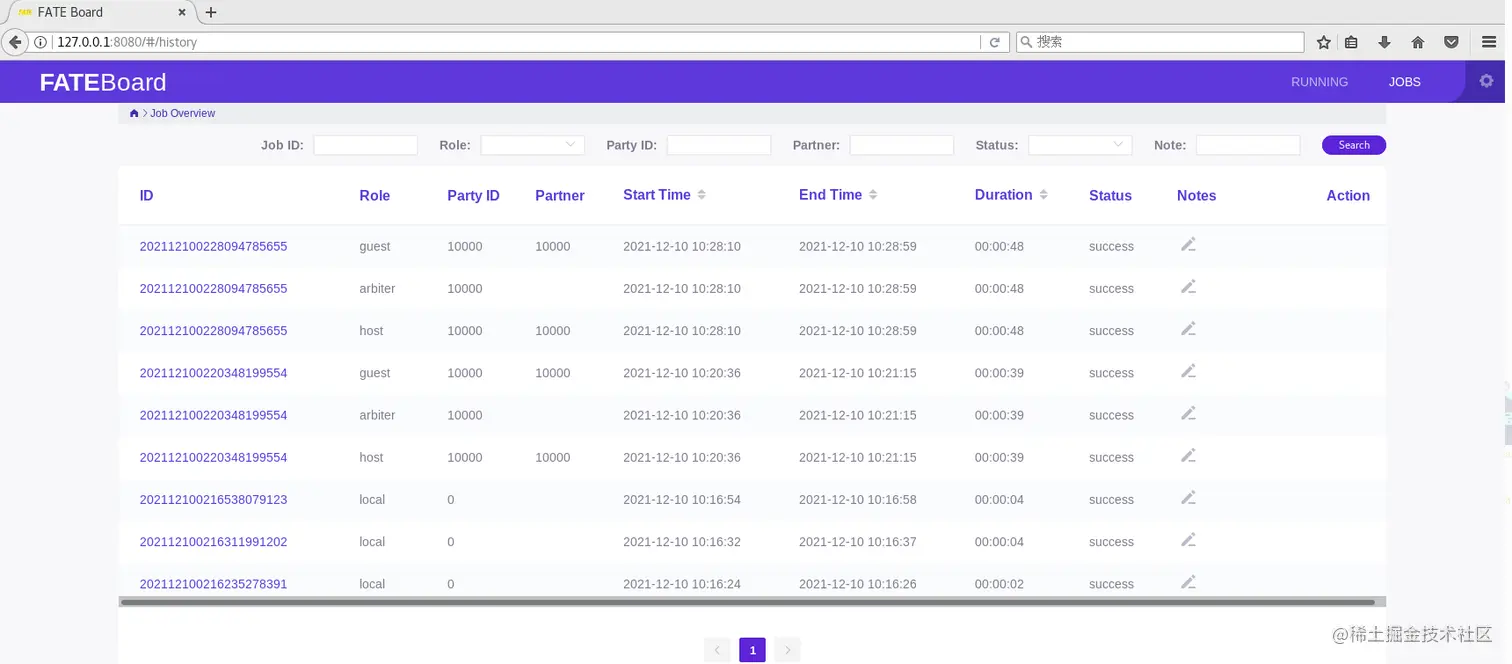
Task: Open browser downloads arrow icon
Action: click(x=1384, y=42)
